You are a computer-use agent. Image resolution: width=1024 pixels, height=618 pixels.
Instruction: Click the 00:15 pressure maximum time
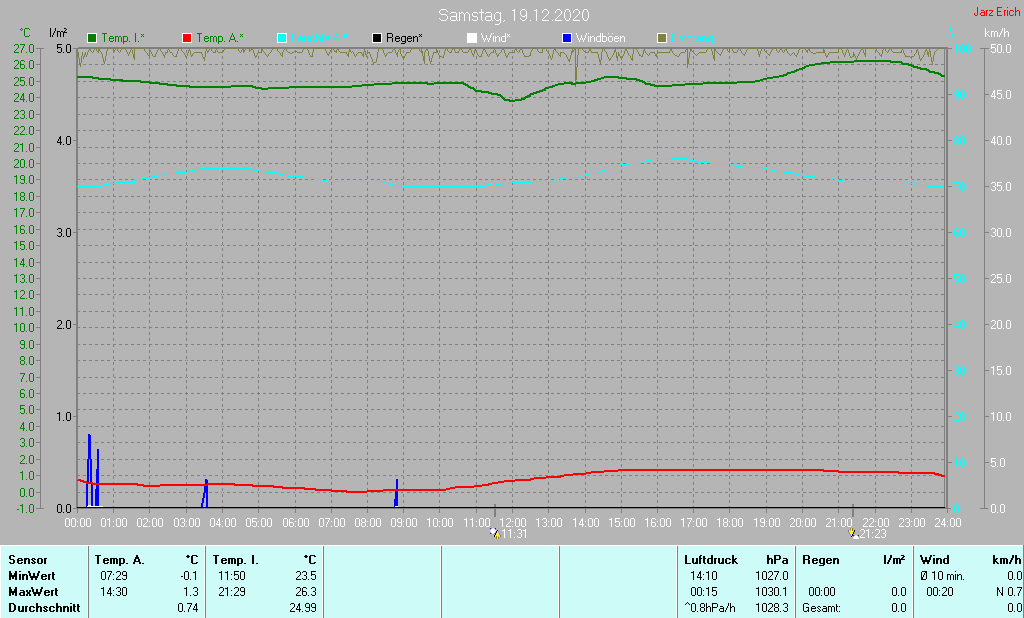pyautogui.click(x=704, y=592)
